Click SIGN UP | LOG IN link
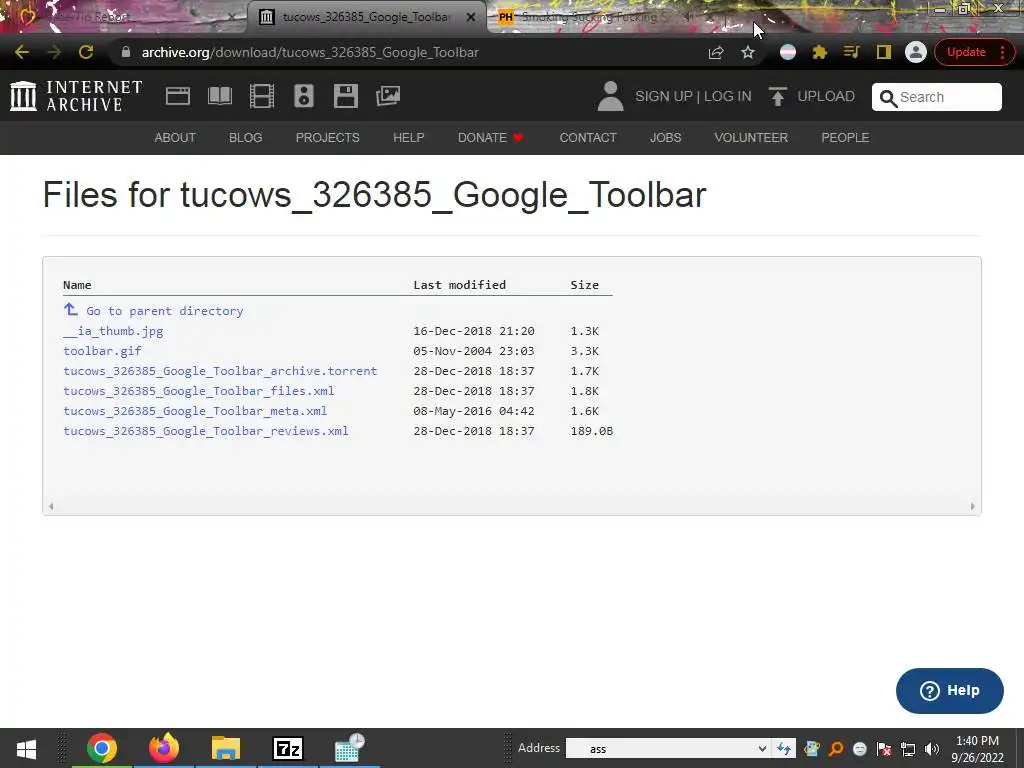The height and width of the screenshot is (768, 1024). click(694, 97)
